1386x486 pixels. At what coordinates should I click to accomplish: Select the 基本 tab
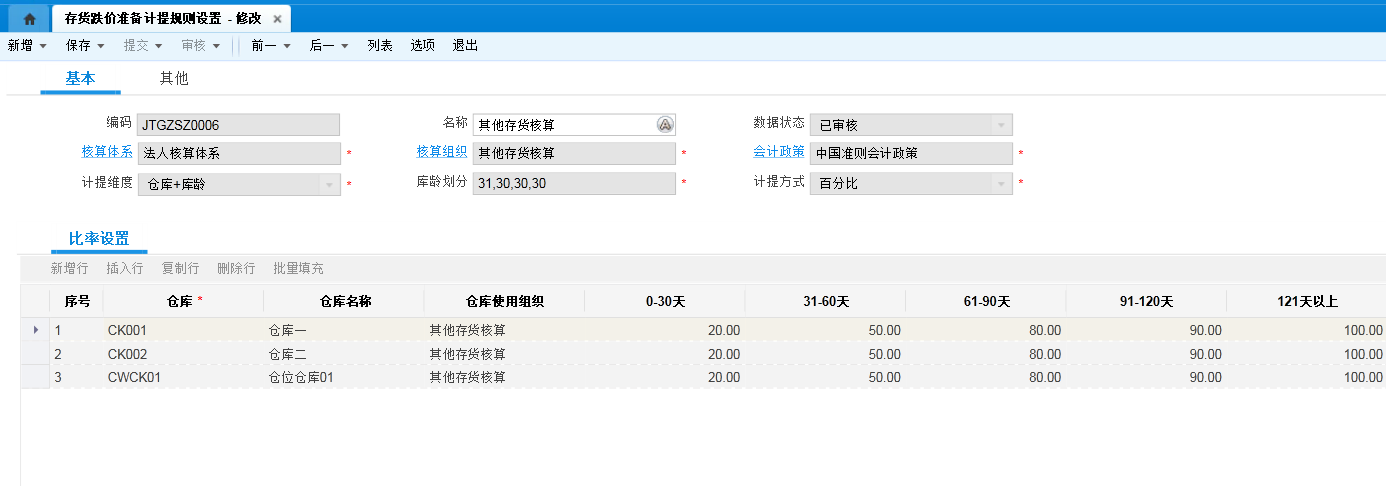tap(80, 78)
